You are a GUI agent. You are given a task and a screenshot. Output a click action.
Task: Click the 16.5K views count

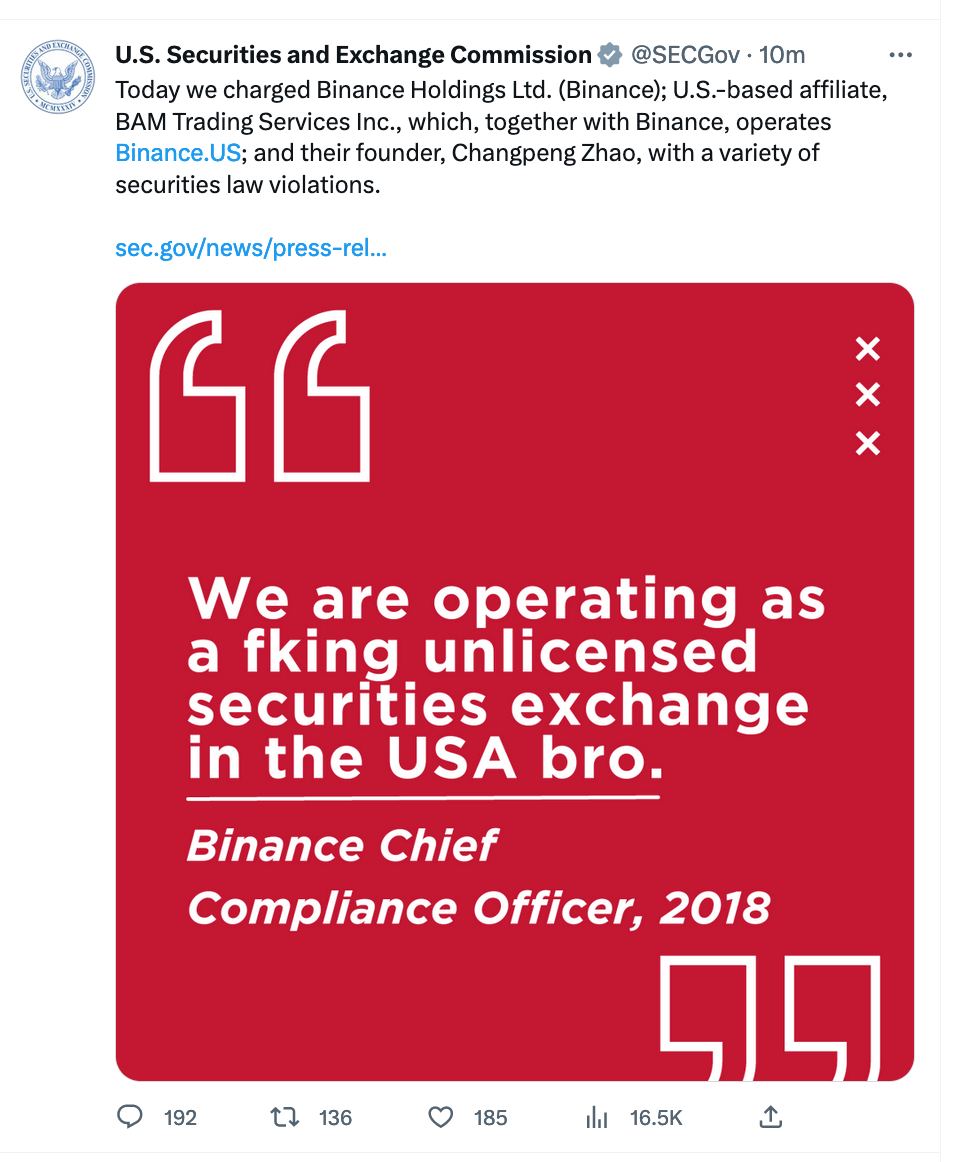[656, 1118]
